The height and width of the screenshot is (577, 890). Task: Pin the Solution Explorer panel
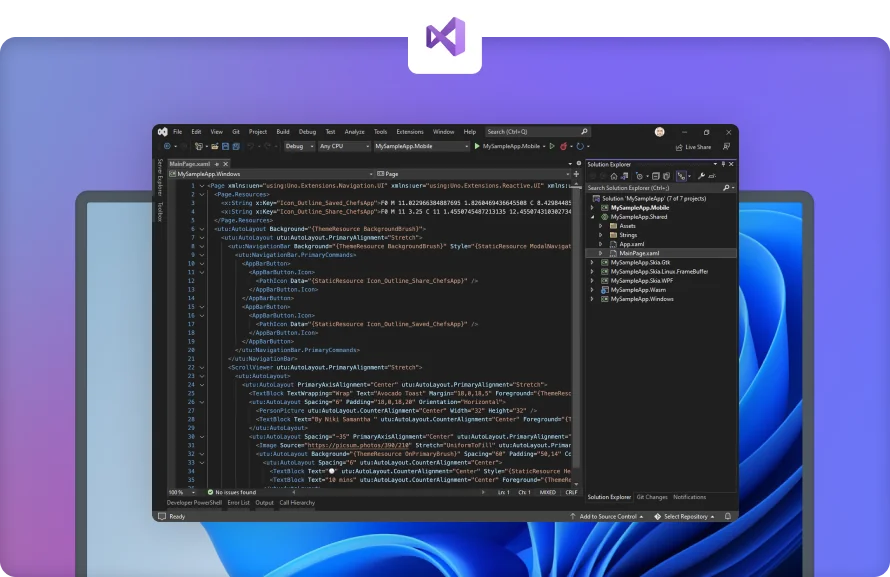722,163
